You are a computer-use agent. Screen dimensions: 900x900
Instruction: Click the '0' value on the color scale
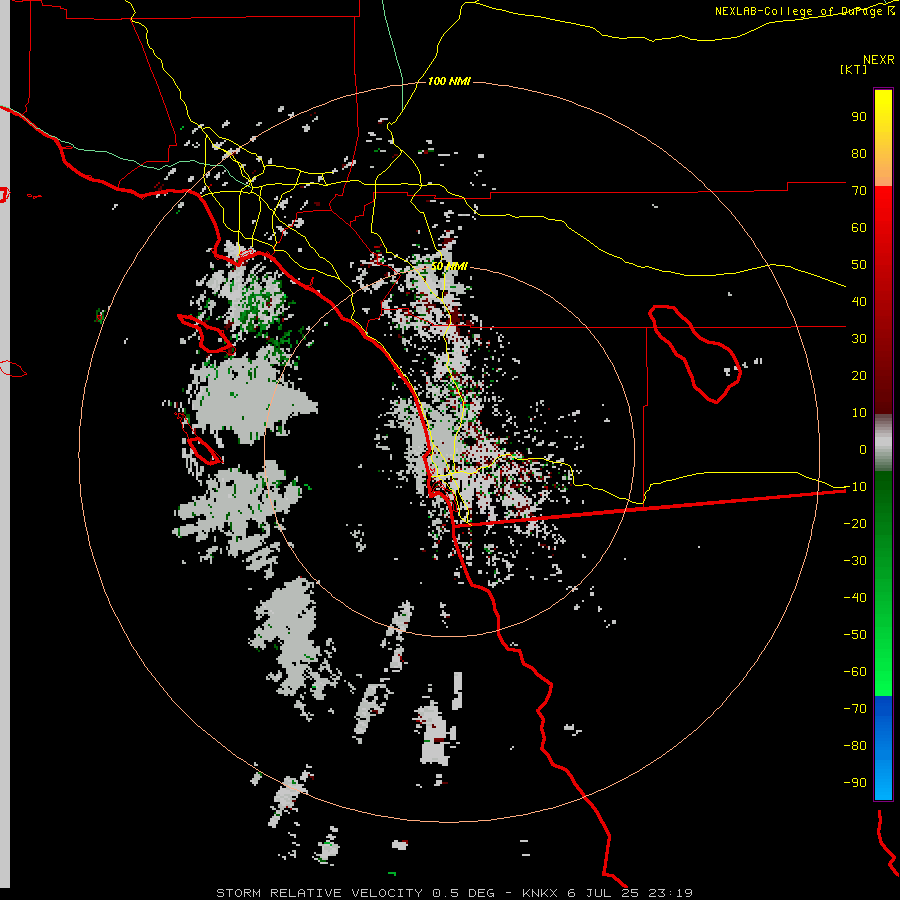pyautogui.click(x=863, y=449)
